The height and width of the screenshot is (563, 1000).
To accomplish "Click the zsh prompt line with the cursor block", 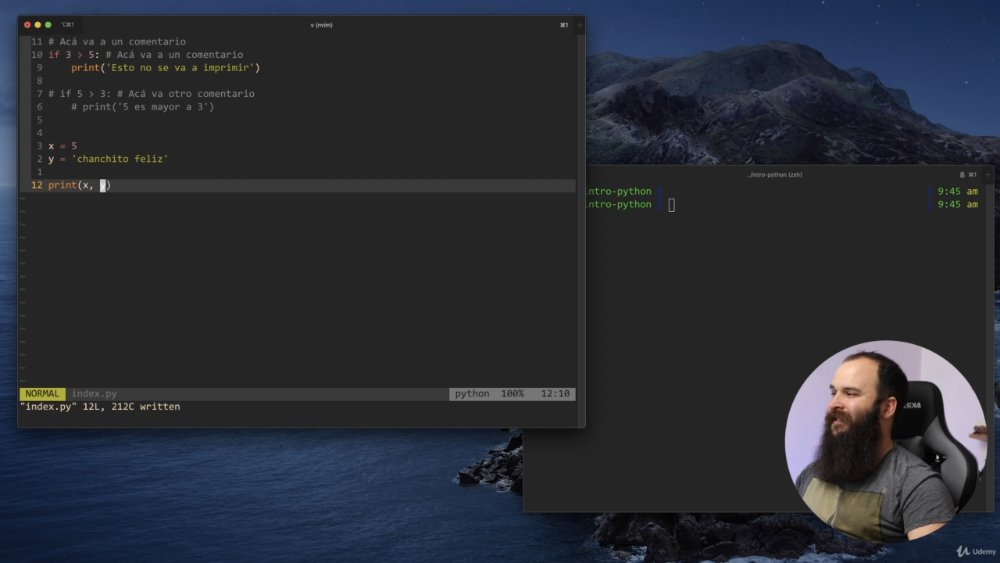I will (x=784, y=205).
